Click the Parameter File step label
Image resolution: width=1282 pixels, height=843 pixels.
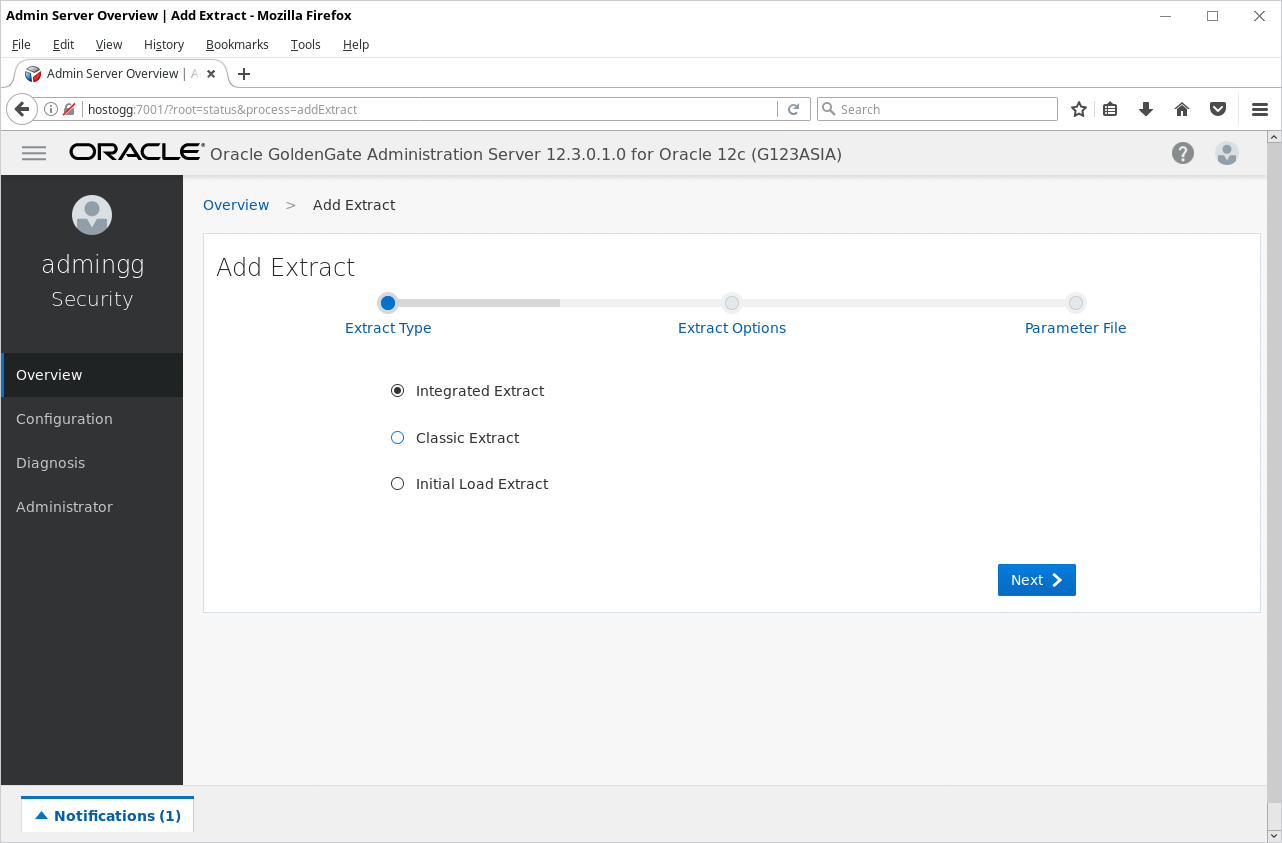[x=1076, y=328]
